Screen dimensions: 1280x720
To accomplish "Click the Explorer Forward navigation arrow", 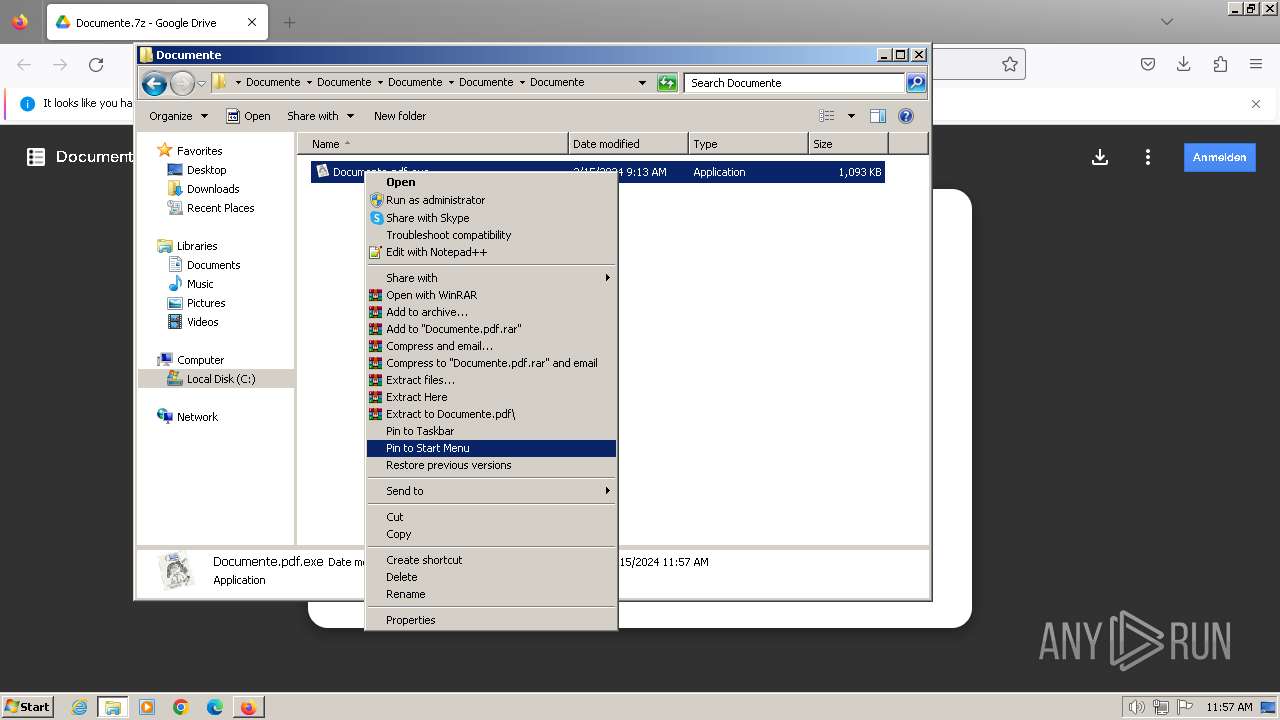I will 182,83.
